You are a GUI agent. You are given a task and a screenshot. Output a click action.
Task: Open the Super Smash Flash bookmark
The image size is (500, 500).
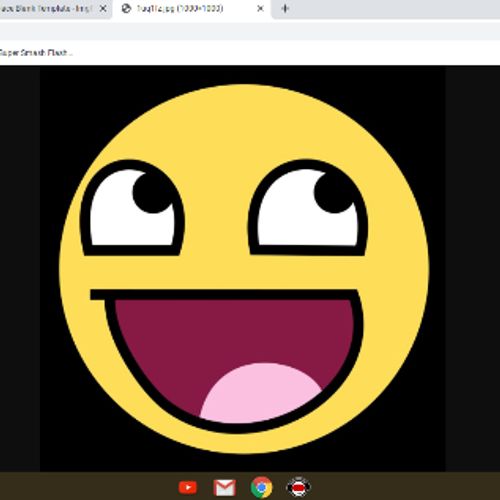coord(36,53)
